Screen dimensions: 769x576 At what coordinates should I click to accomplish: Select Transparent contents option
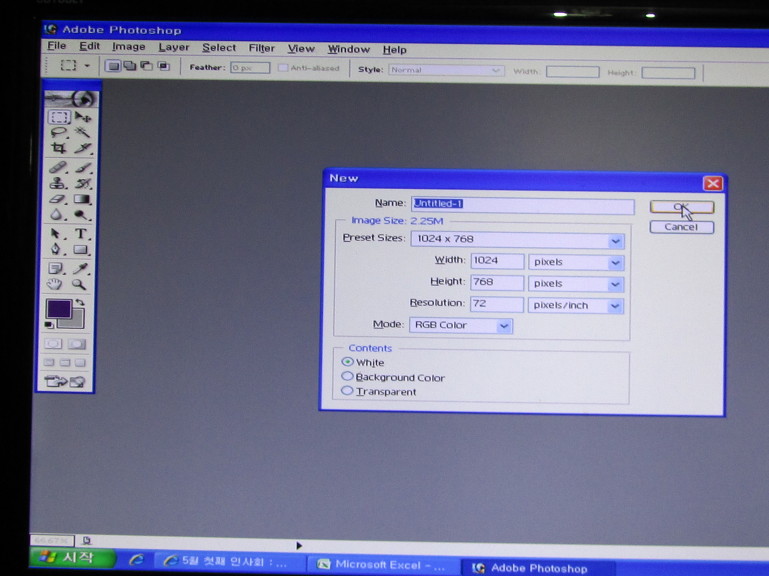coord(347,391)
